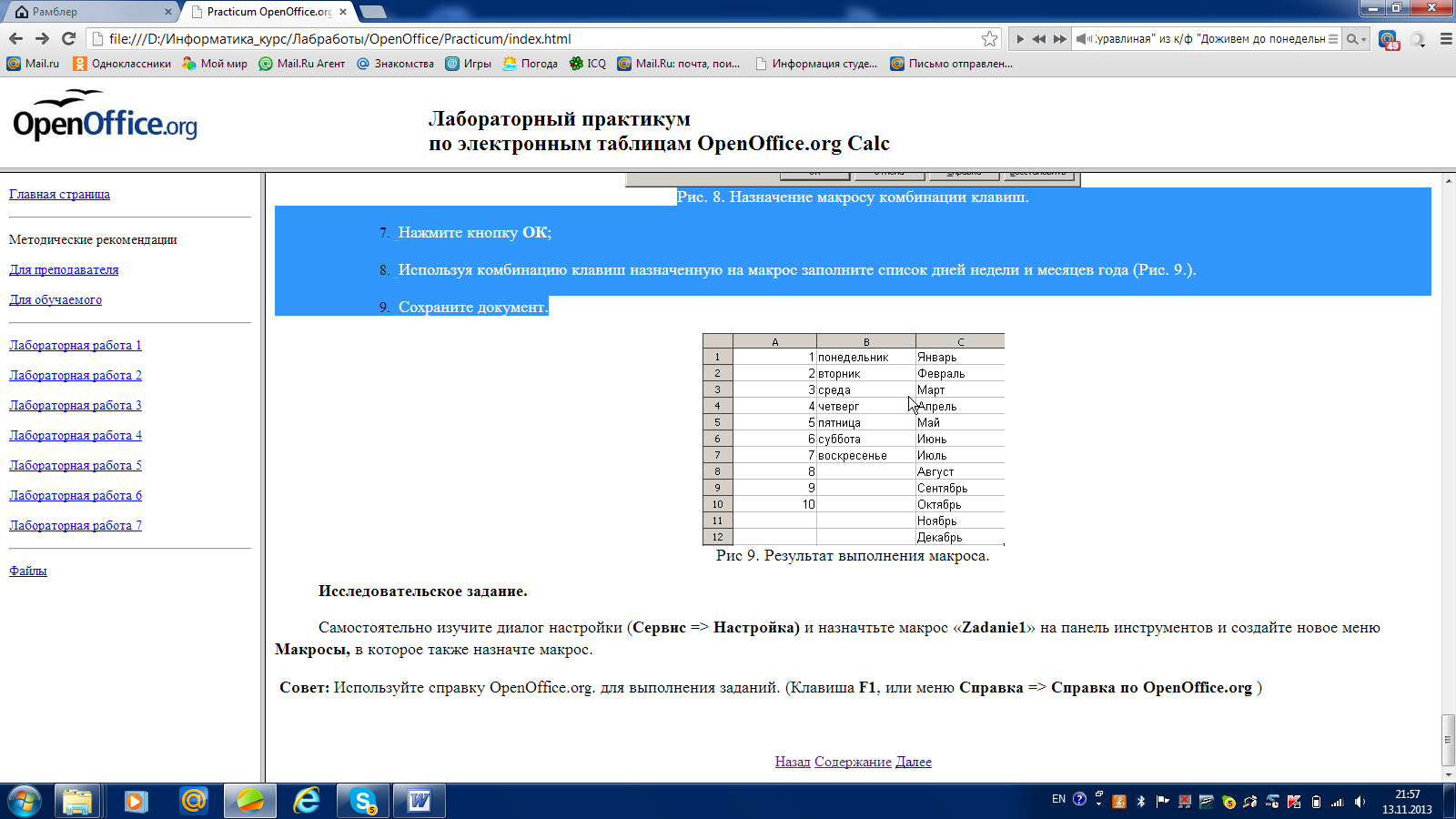Image resolution: width=1456 pixels, height=819 pixels.
Task: Rewind to previous track in music toolbar
Action: [x=1039, y=38]
